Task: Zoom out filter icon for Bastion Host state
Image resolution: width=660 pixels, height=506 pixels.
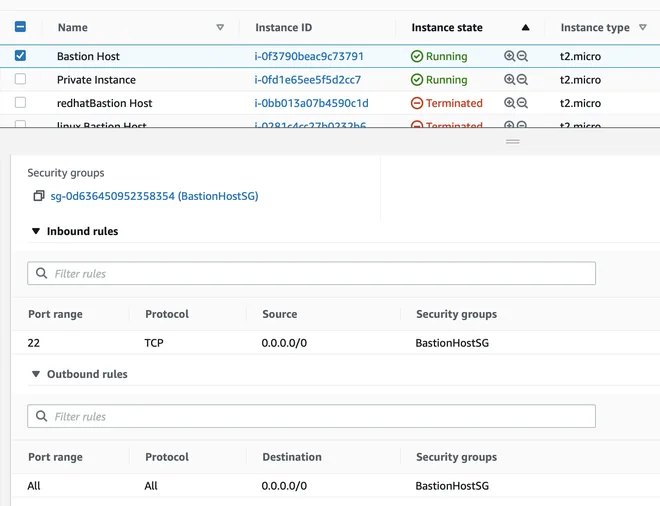Action: point(522,56)
